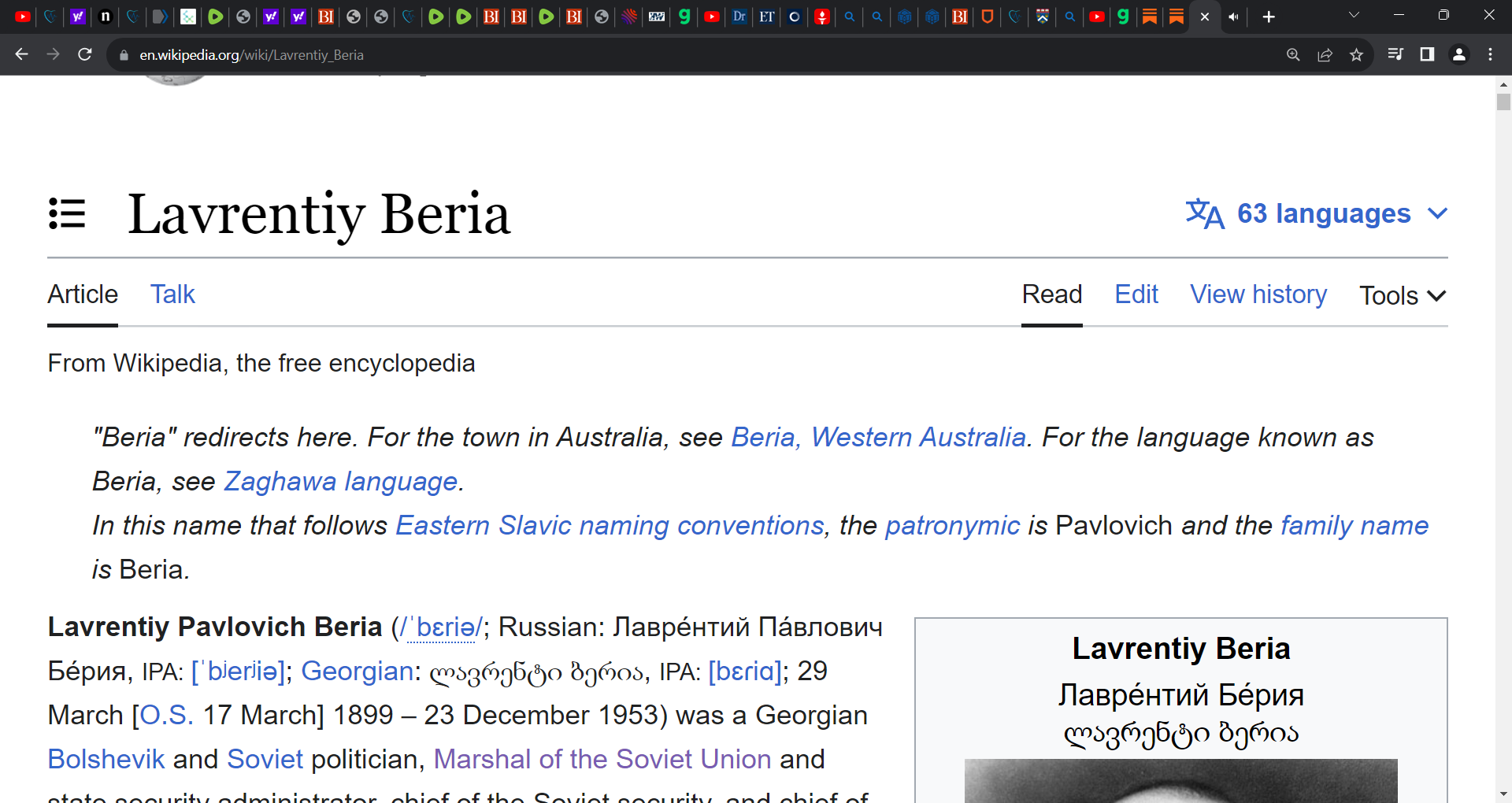The height and width of the screenshot is (803, 1512).
Task: Bookmark this page with the star icon
Action: [x=1356, y=54]
